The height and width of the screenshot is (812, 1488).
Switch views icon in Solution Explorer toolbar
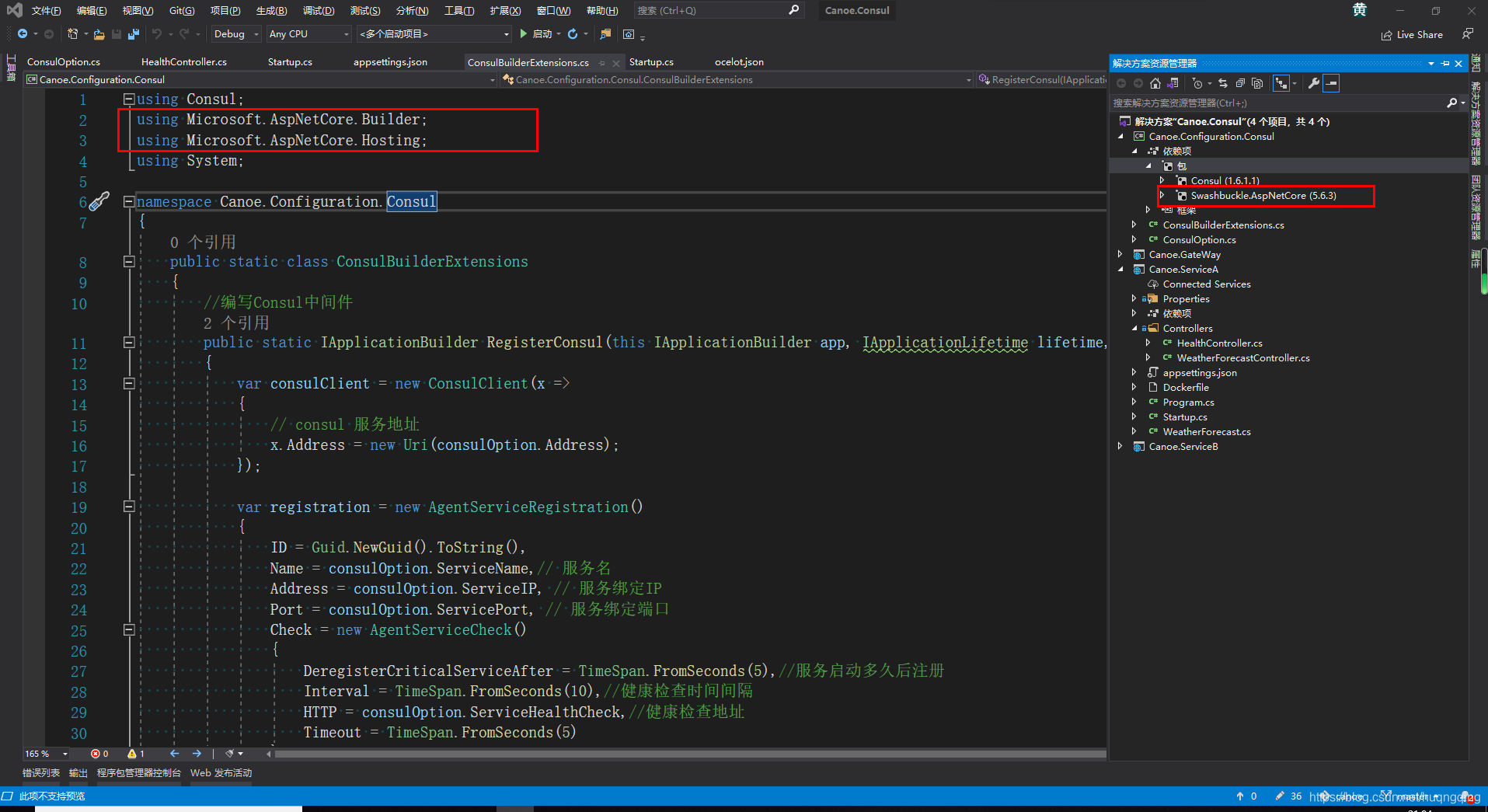click(1173, 83)
